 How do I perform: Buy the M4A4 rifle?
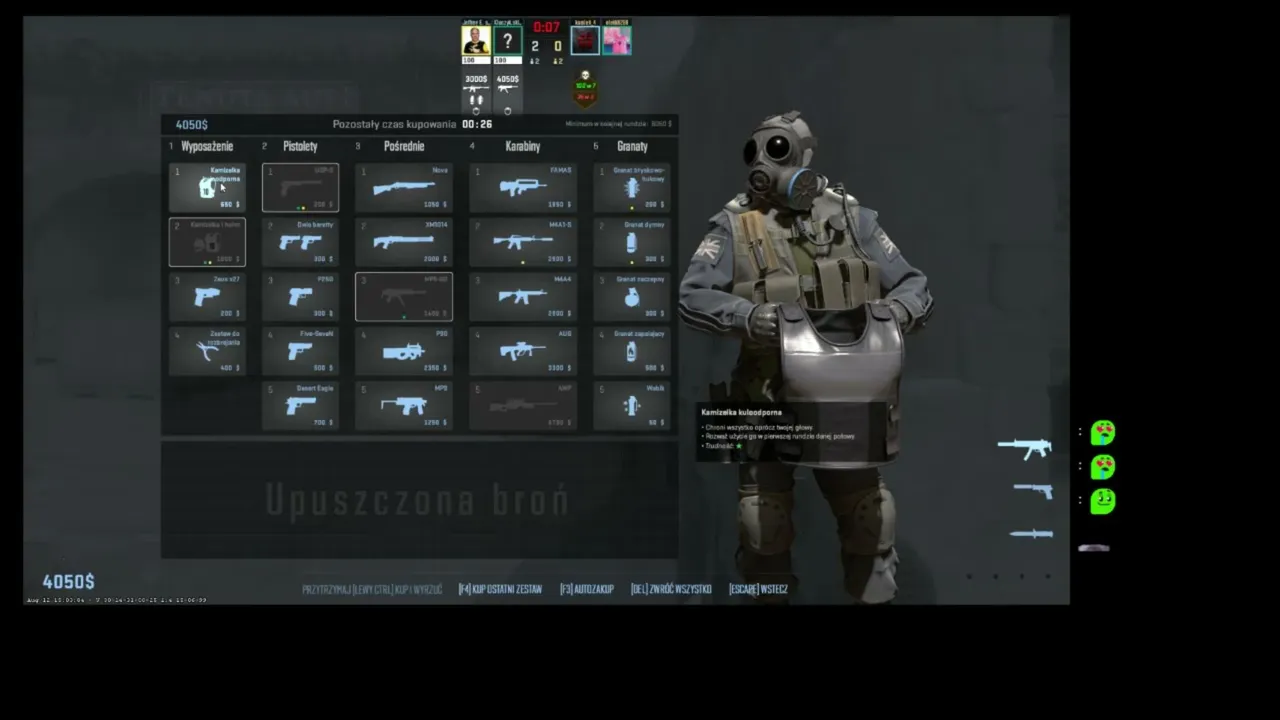pyautogui.click(x=523, y=297)
